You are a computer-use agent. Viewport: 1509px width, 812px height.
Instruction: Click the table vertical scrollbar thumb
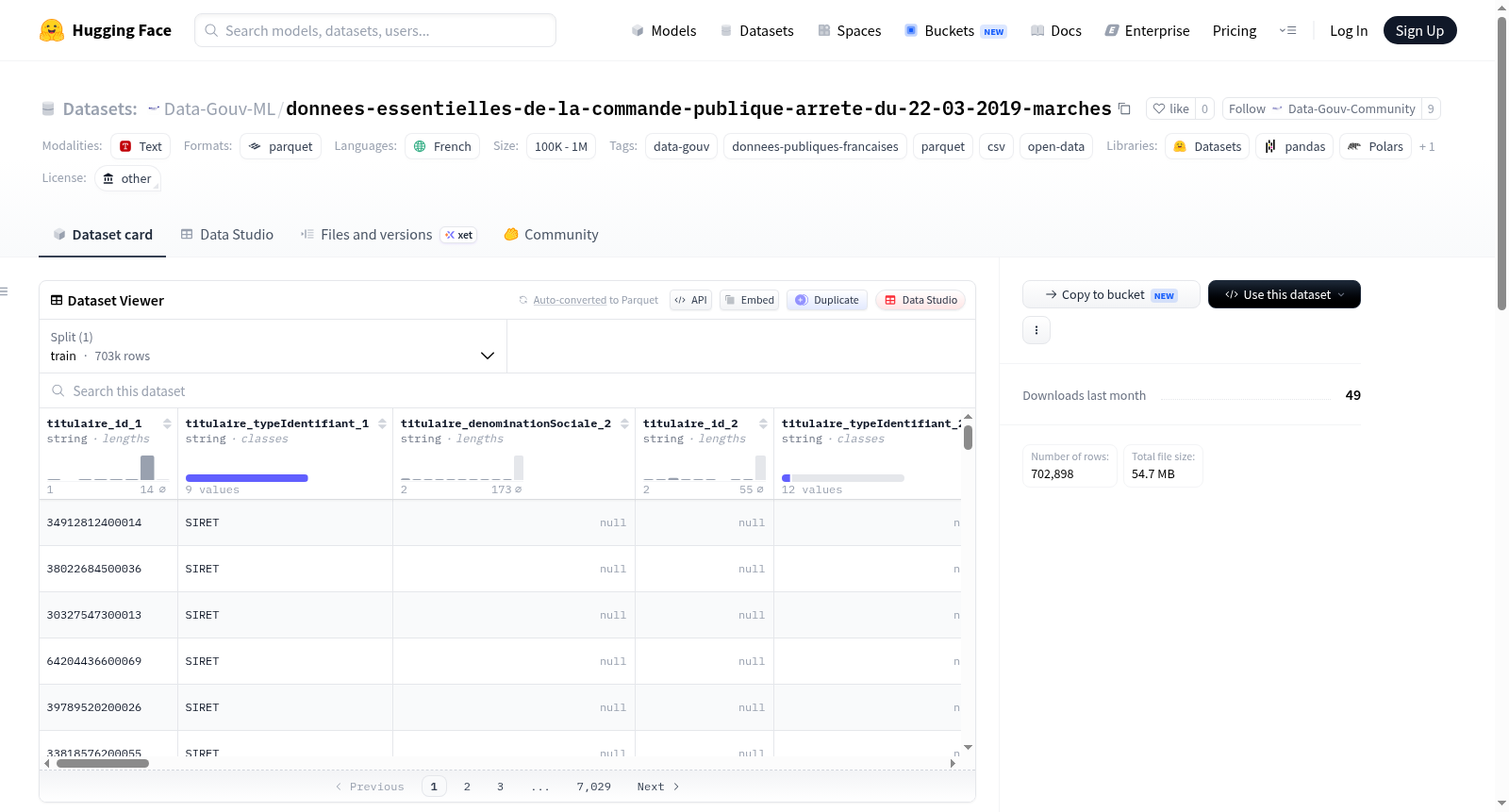968,438
